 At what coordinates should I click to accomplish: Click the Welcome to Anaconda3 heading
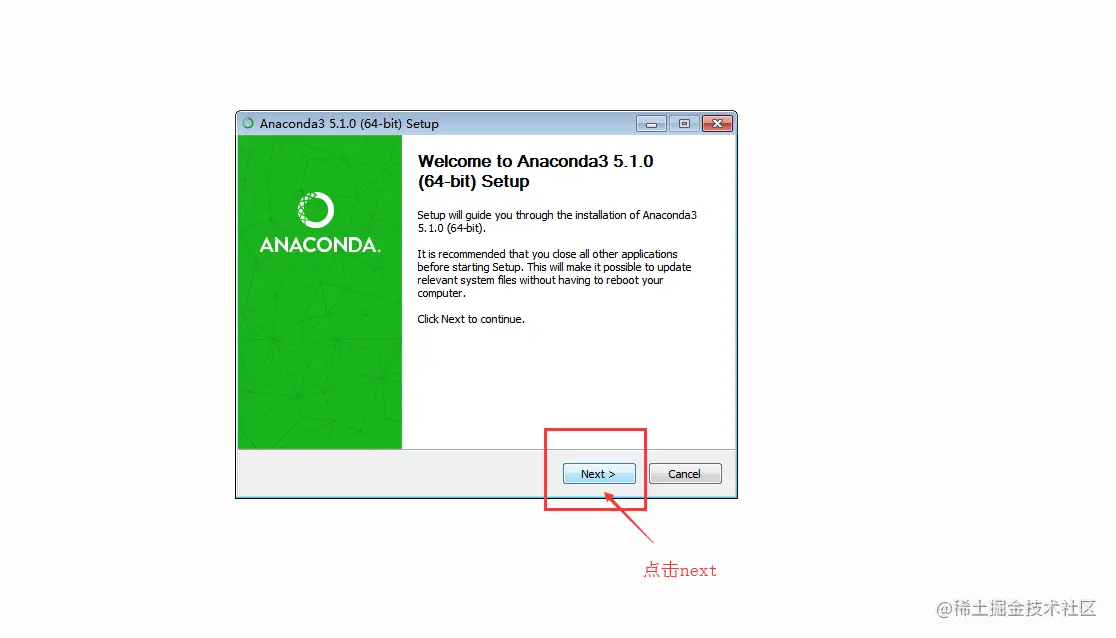pyautogui.click(x=535, y=171)
